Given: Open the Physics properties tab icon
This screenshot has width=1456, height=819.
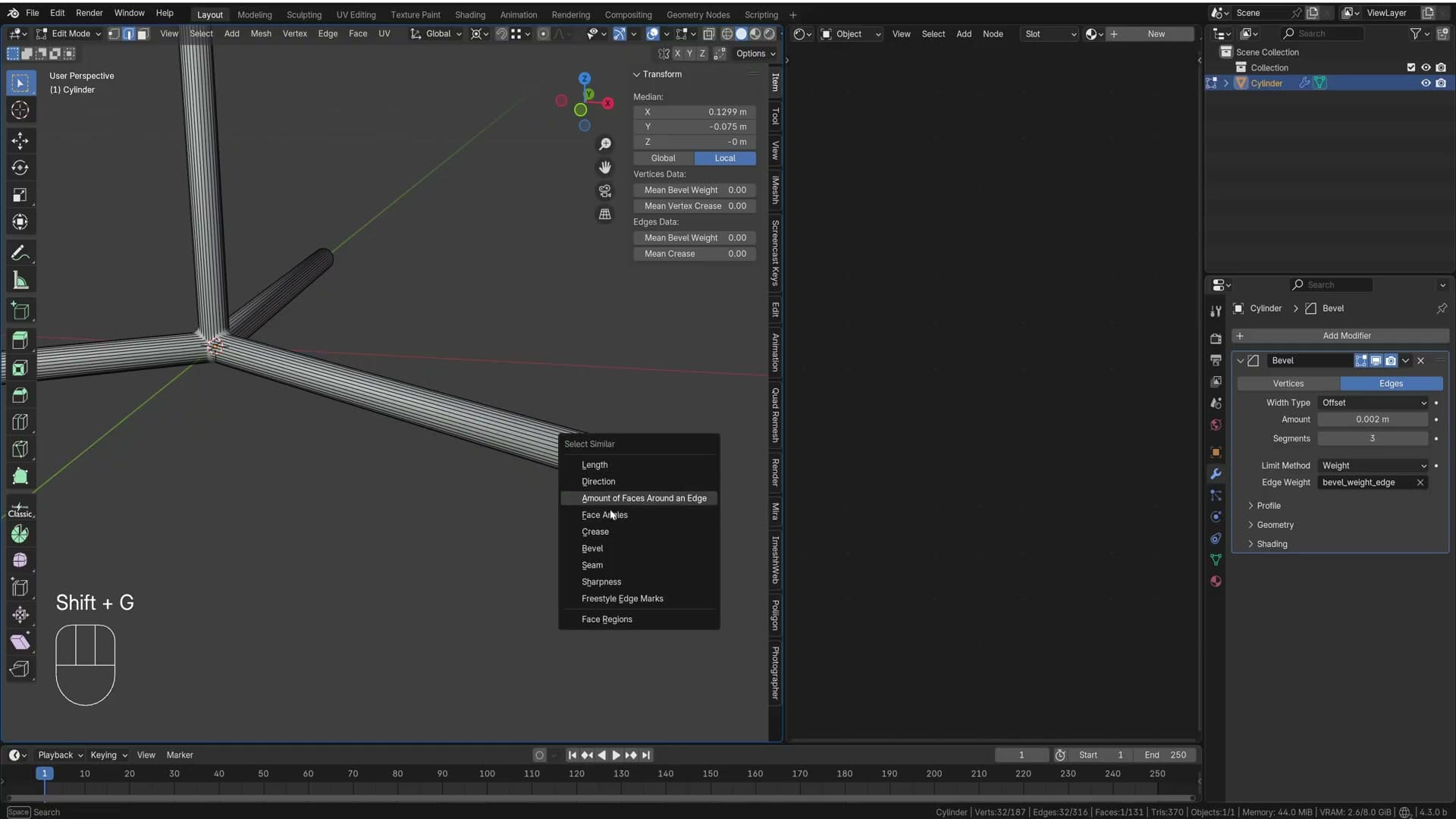Looking at the screenshot, I should pos(1216,517).
